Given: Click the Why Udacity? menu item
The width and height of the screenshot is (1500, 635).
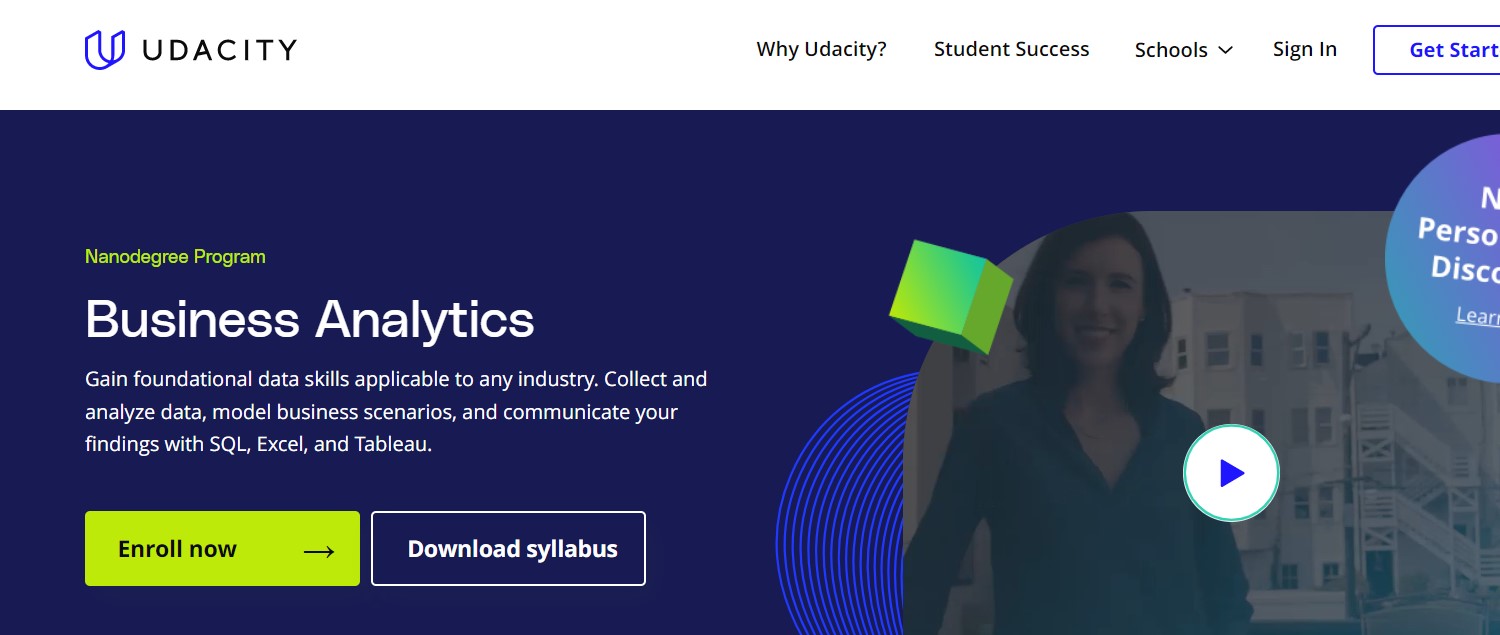Looking at the screenshot, I should coord(820,49).
